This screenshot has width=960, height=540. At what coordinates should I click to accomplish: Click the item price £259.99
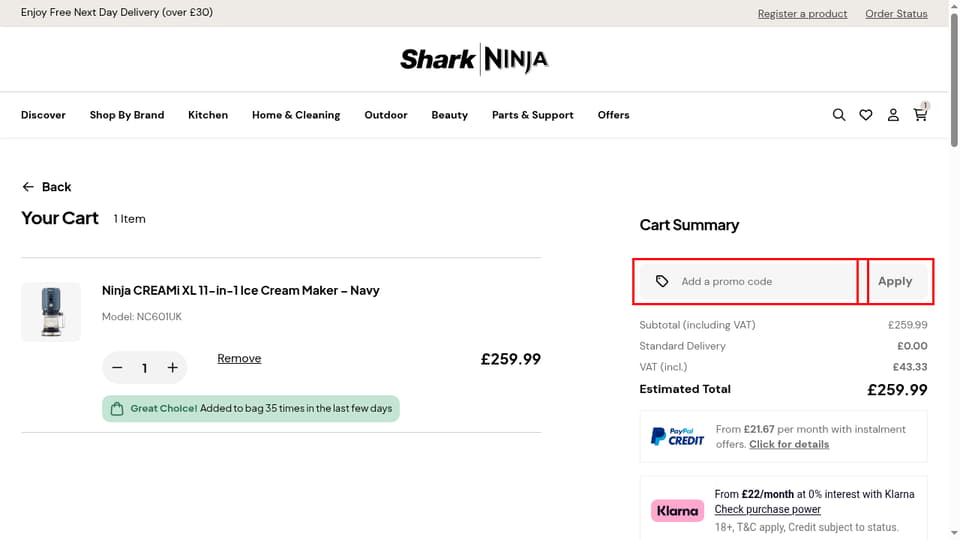click(511, 359)
